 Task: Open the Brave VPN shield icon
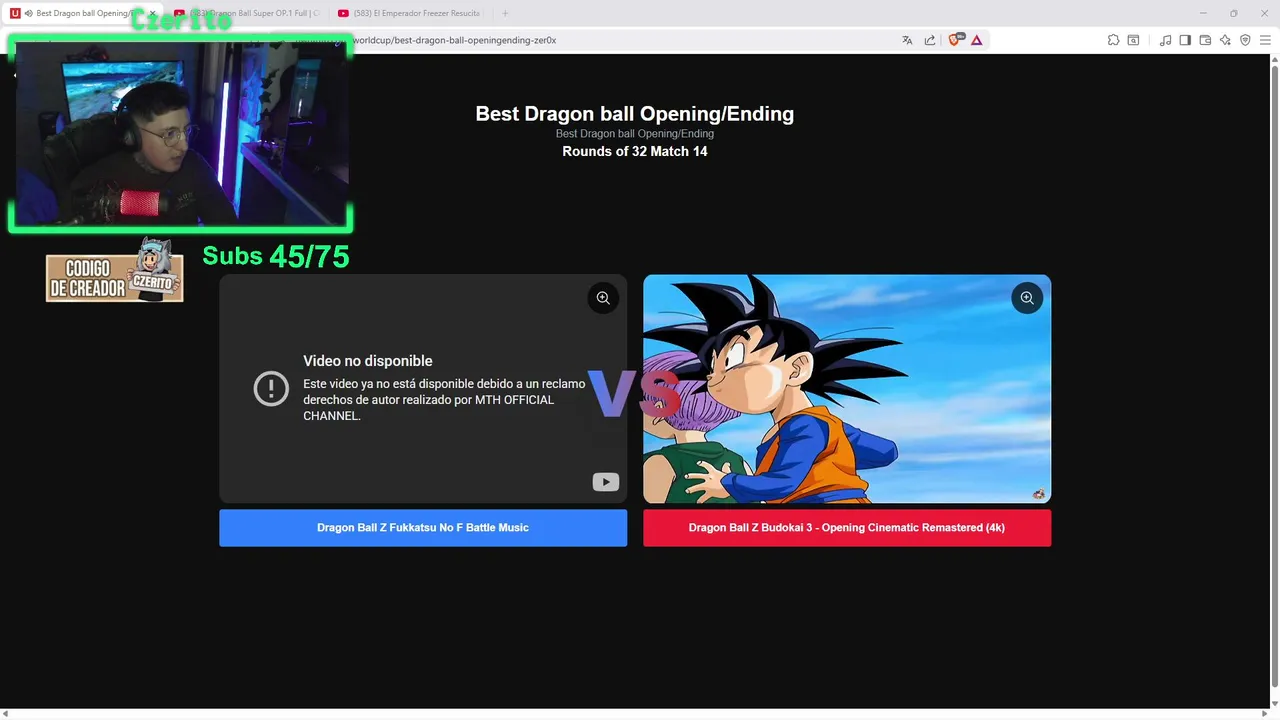1245,40
